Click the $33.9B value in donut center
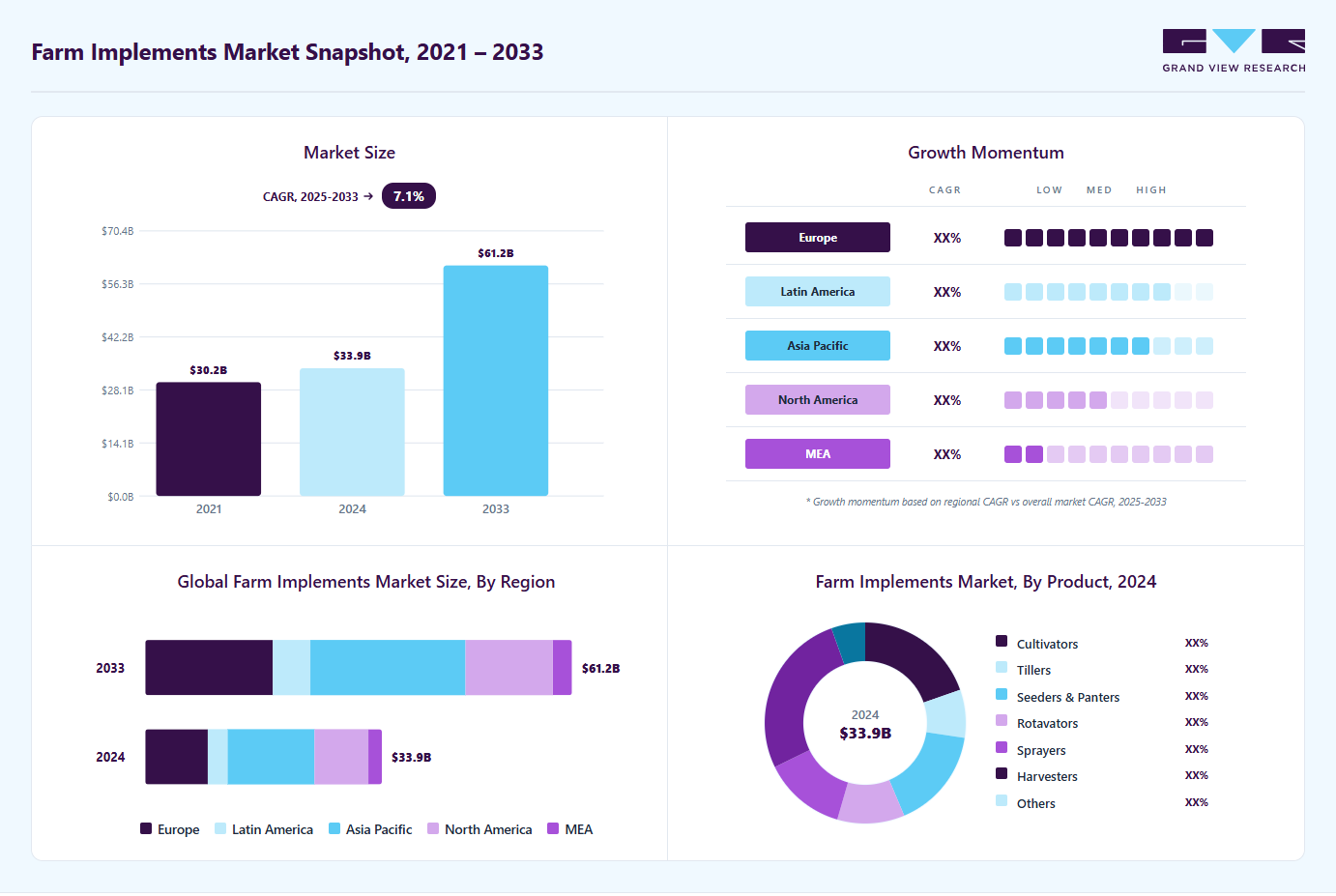 click(865, 733)
